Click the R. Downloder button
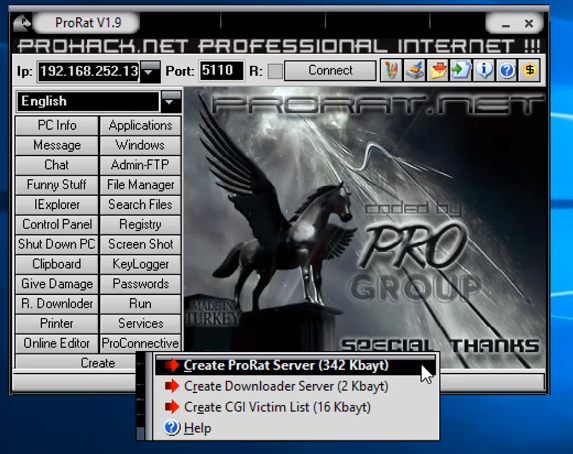The height and width of the screenshot is (454, 573). point(57,303)
